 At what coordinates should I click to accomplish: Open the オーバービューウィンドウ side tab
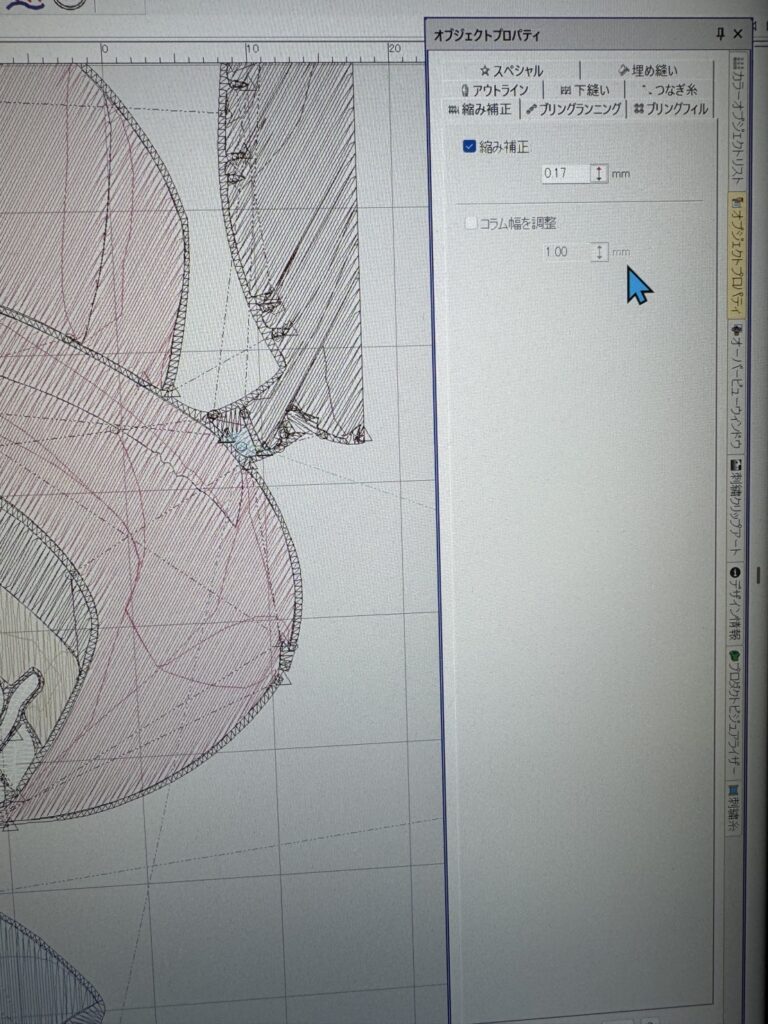737,388
